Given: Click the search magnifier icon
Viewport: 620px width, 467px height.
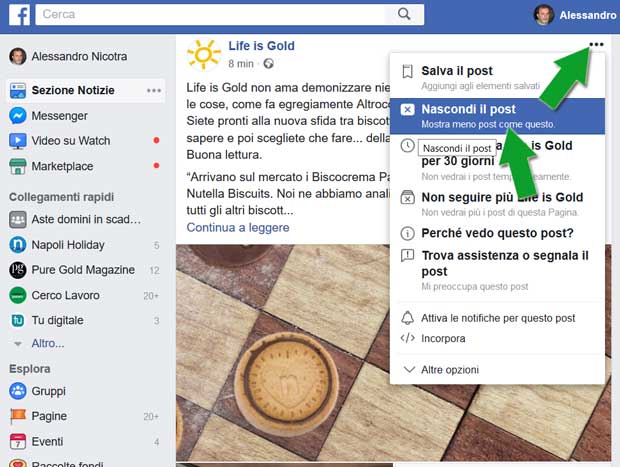Looking at the screenshot, I should 404,14.
